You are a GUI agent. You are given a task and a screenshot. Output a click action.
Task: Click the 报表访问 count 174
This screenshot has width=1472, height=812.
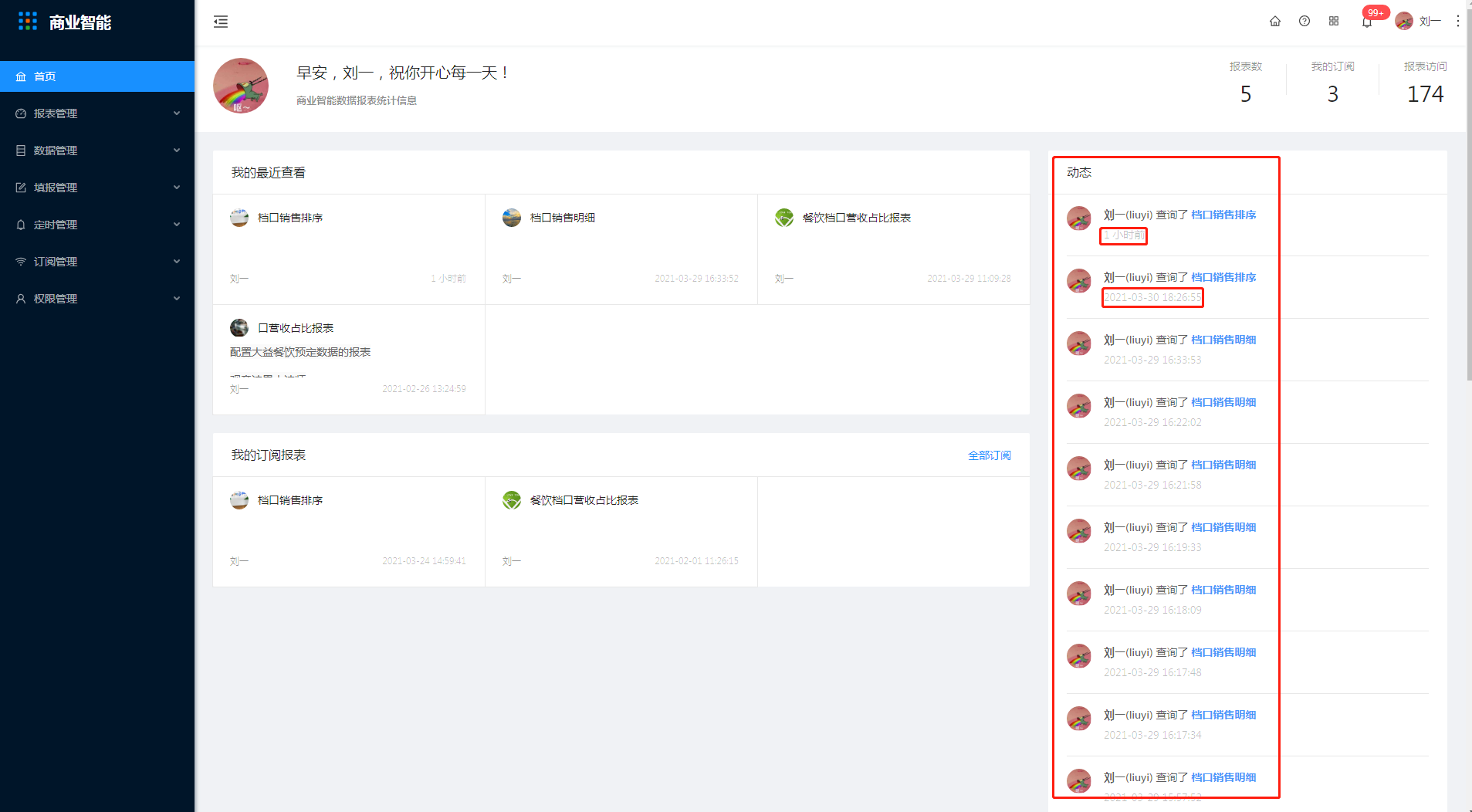click(x=1426, y=94)
